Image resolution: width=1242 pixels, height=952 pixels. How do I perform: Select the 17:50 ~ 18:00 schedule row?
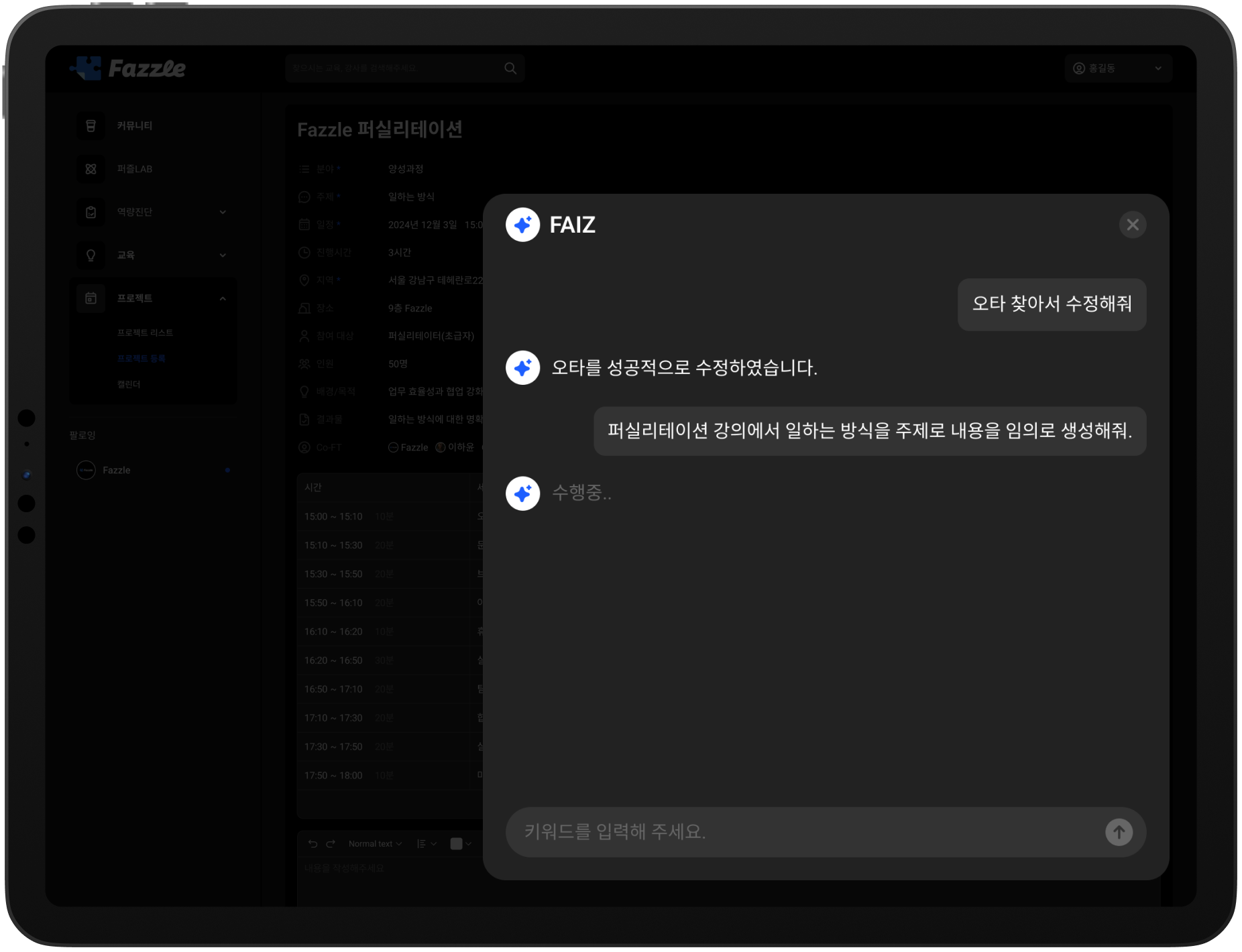tap(390, 776)
